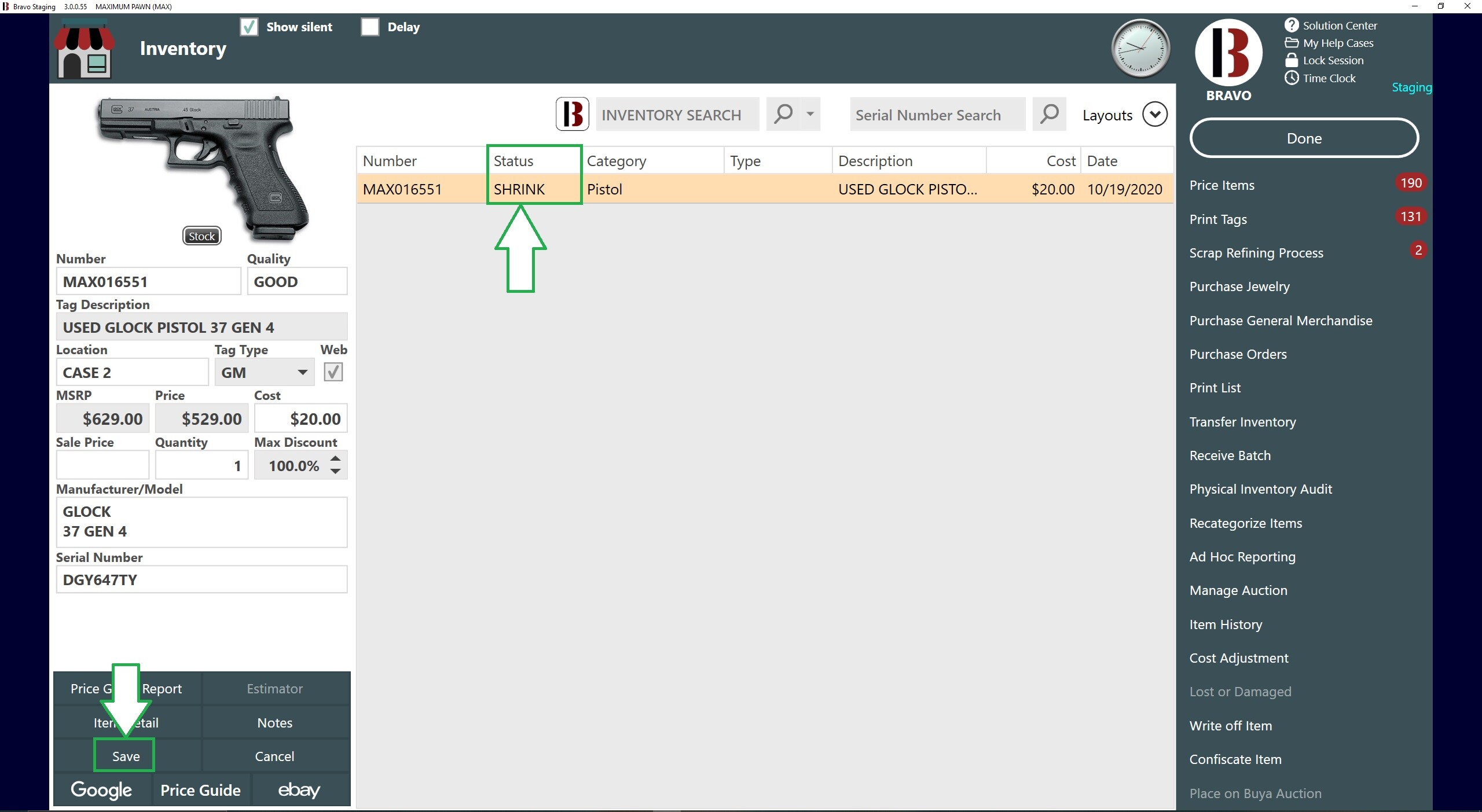
Task: Click the Google search button
Action: [101, 790]
